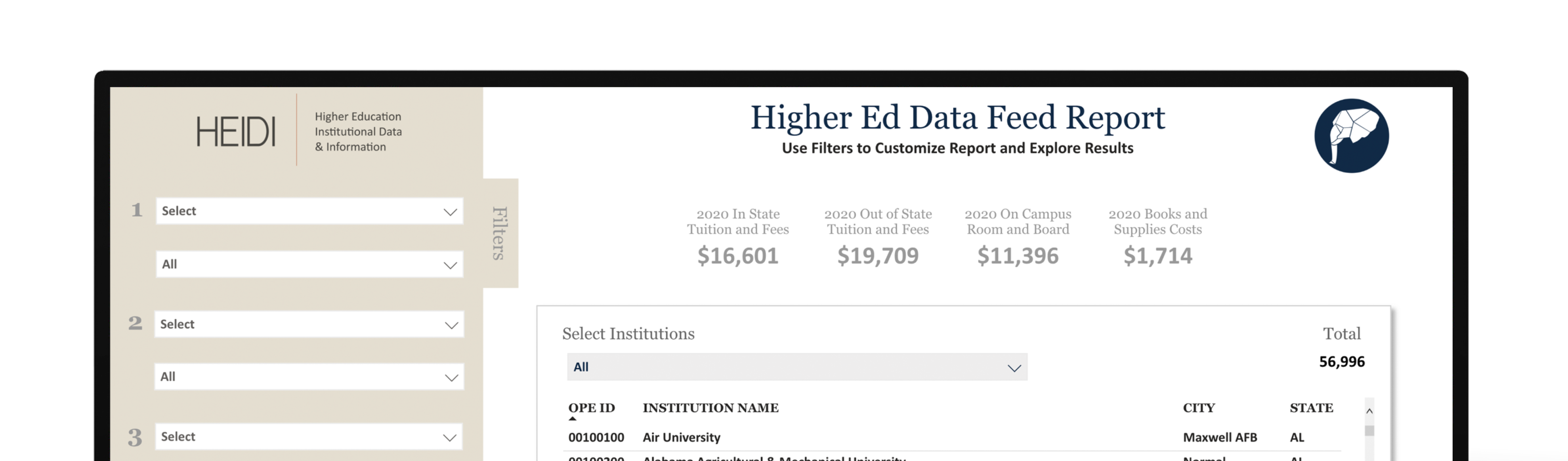This screenshot has height=461, width=1568.
Task: Open the filter 3 Select dropdown
Action: coord(309,437)
